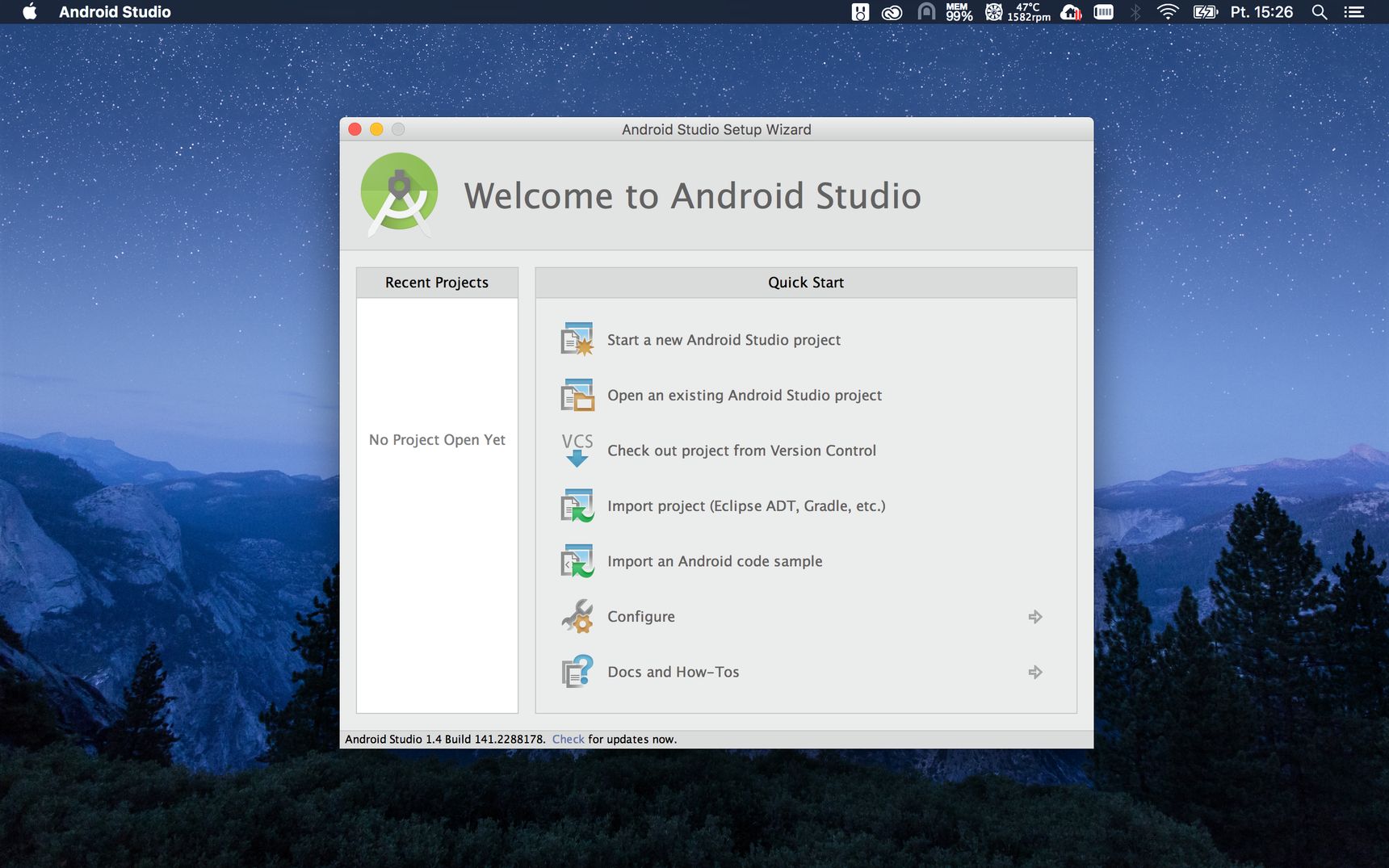Click the Android Studio 1.4 Build version text
This screenshot has width=1389, height=868.
[445, 739]
